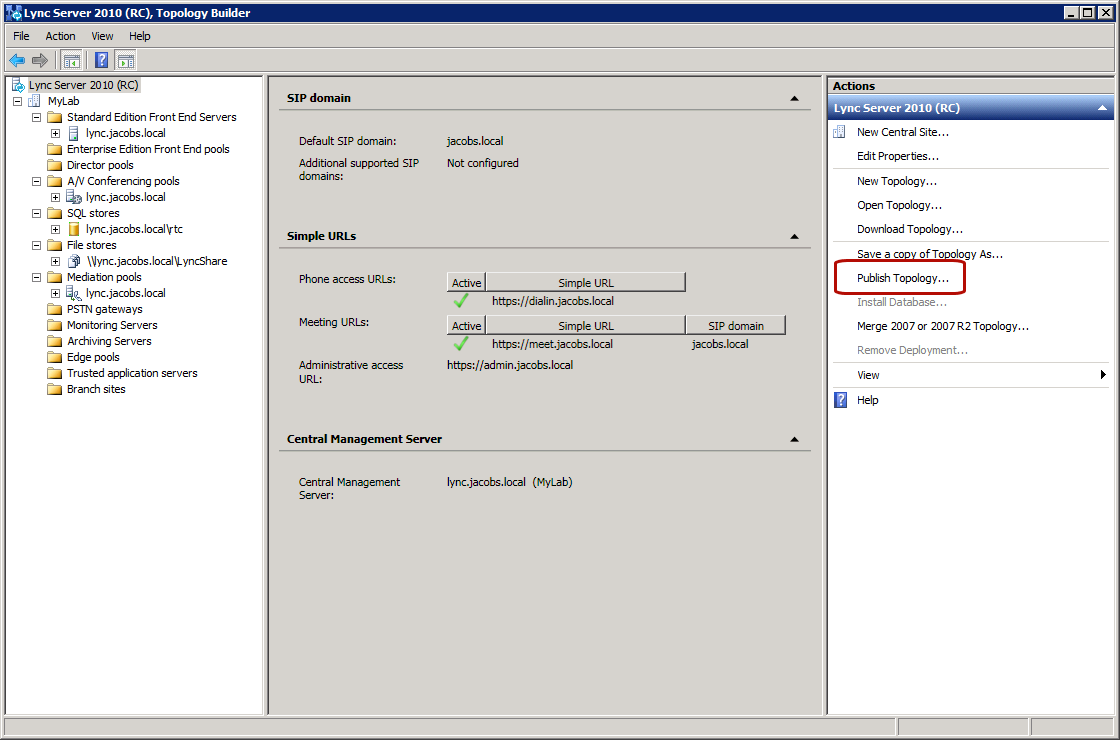Click the front end server icon for lync.jacobs.local
The width and height of the screenshot is (1120, 740).
[x=74, y=134]
